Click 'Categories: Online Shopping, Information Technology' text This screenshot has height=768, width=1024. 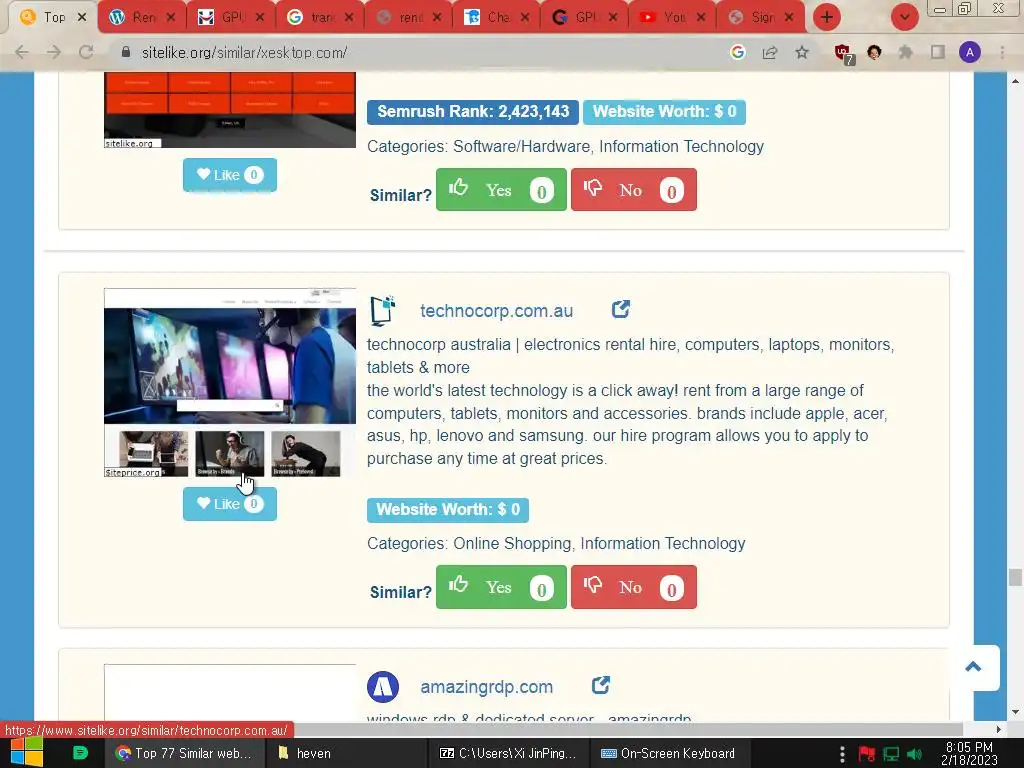point(556,543)
